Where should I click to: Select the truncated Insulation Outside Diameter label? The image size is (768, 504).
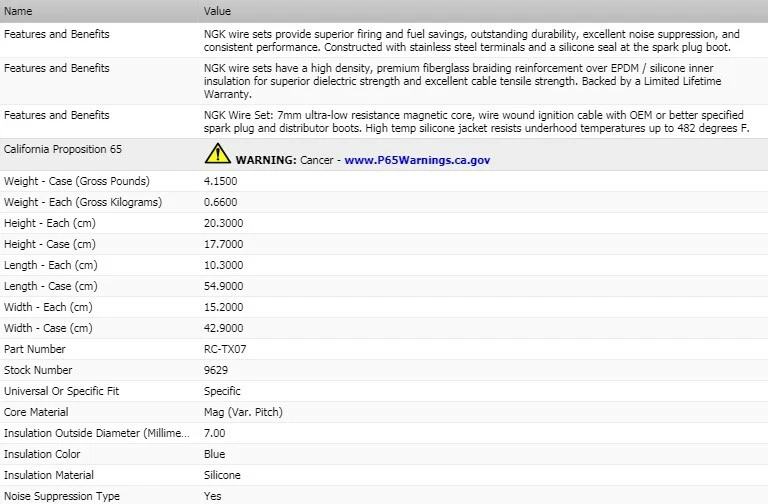tap(96, 433)
